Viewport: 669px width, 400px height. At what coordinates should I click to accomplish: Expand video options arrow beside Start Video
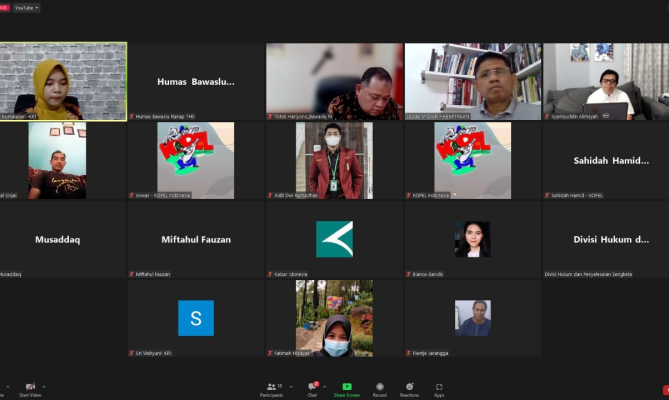44,385
